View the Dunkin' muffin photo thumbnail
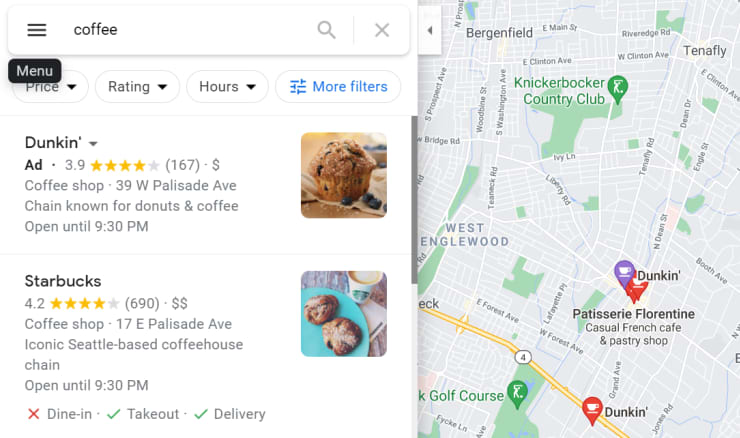 click(x=344, y=175)
